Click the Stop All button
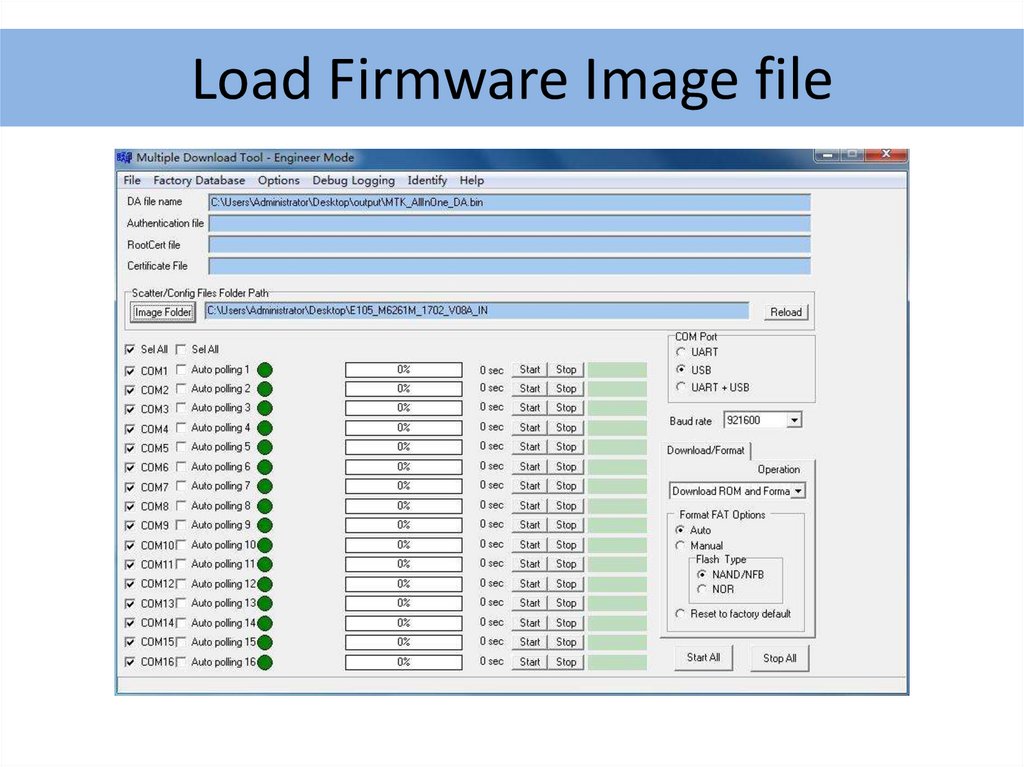Viewport: 1024px width, 767px height. 779,658
